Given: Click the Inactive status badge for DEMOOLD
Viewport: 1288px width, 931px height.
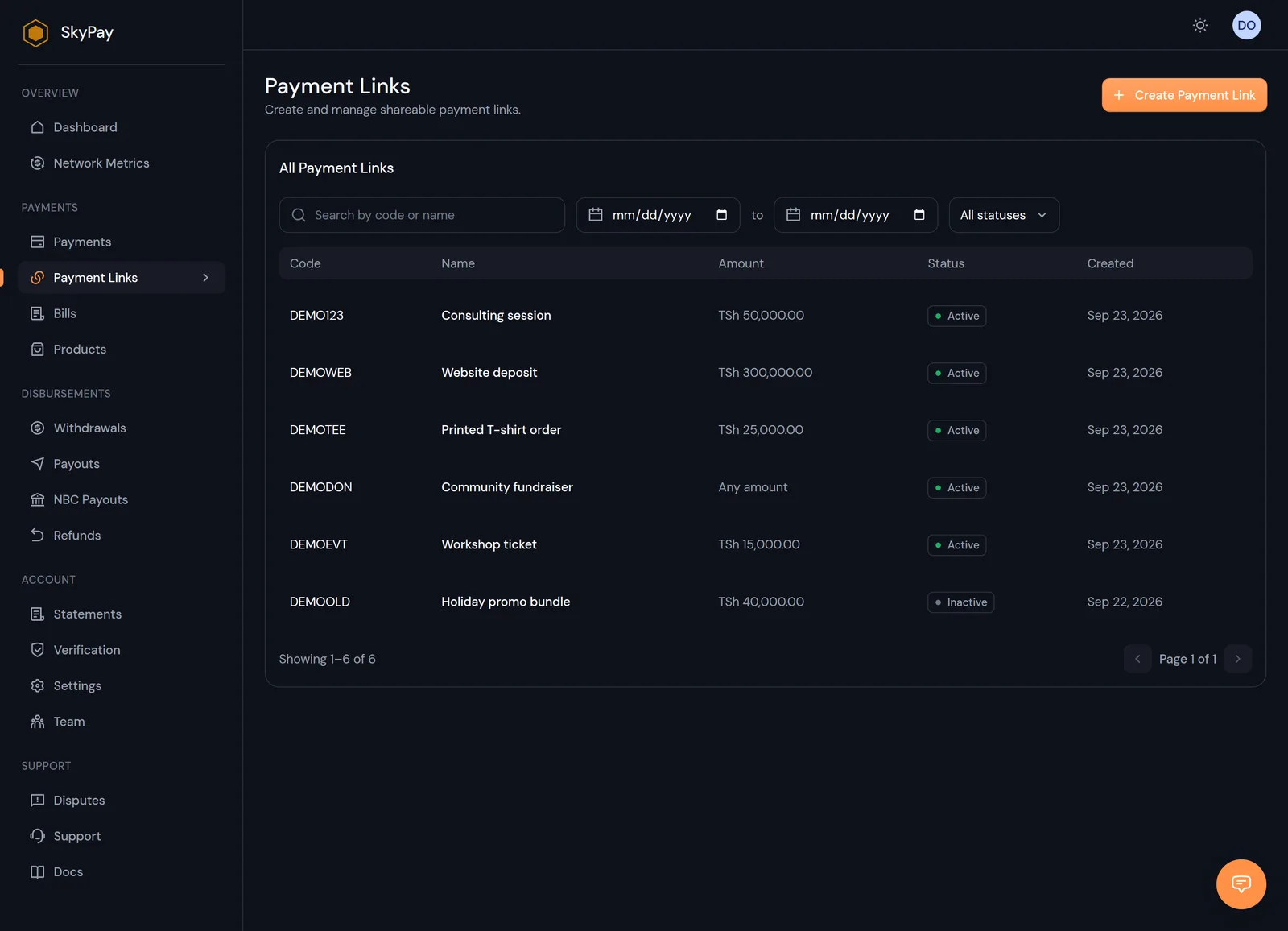Looking at the screenshot, I should coord(960,602).
